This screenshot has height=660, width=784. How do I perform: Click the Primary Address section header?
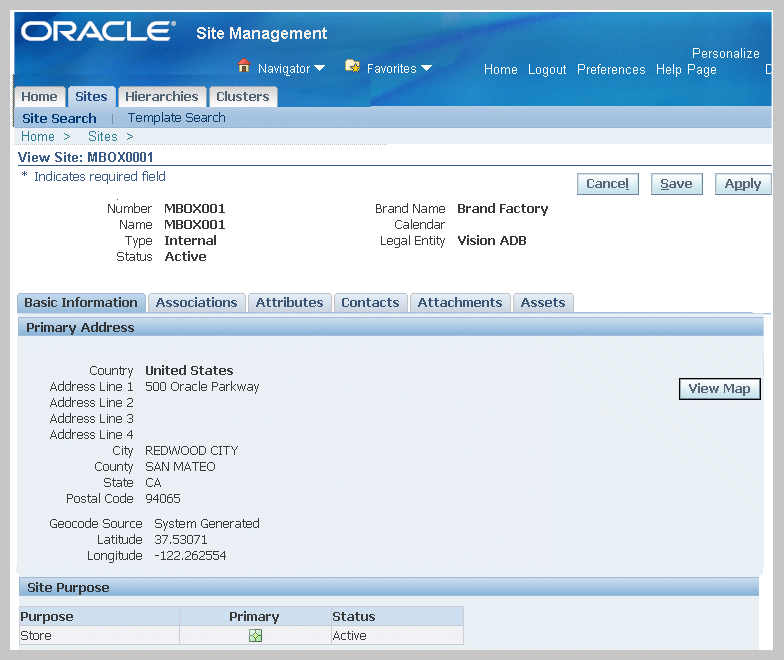tap(391, 328)
